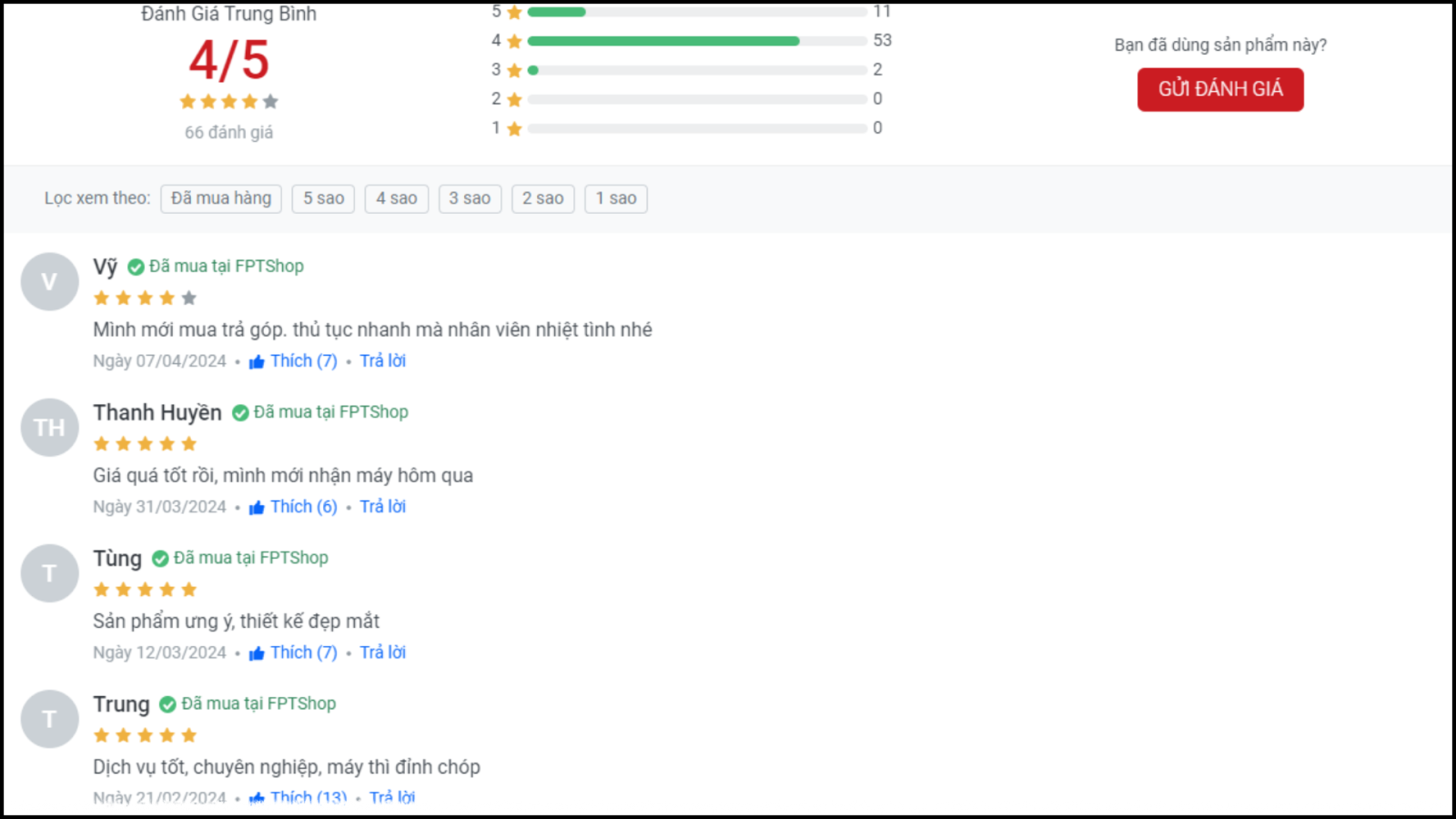
Task: Click the Đã mua tại FPTShop label for Vỹ
Action: 227,267
